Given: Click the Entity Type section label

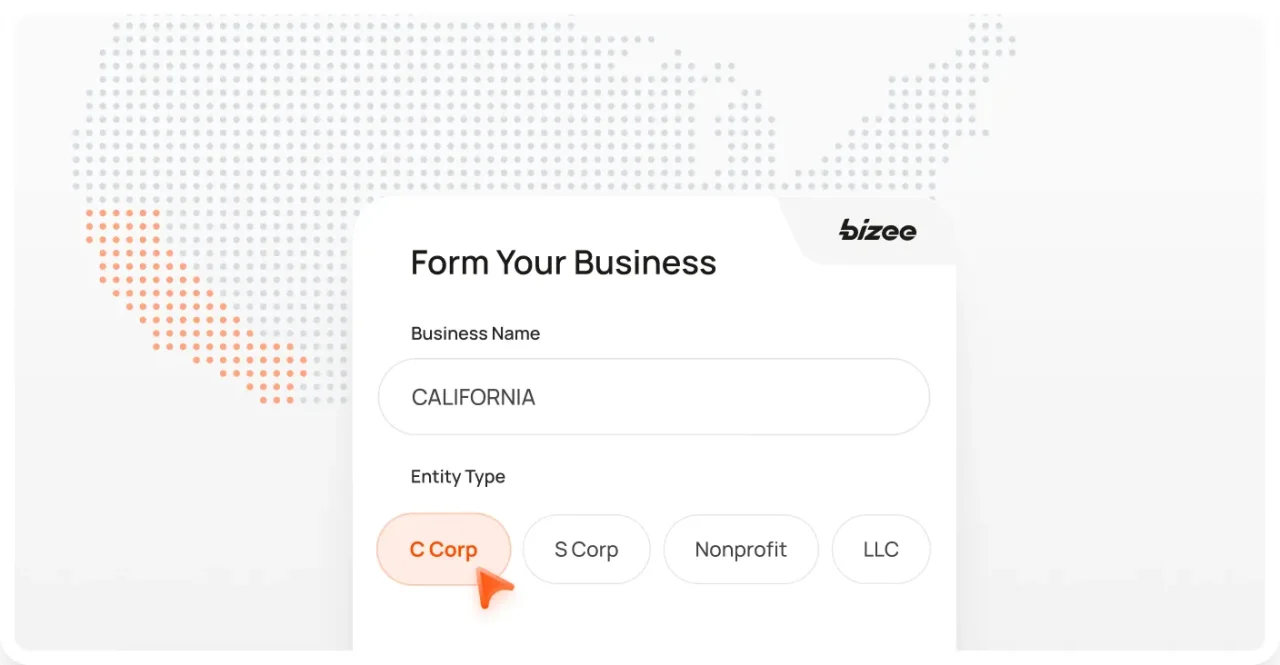Looking at the screenshot, I should click(457, 477).
